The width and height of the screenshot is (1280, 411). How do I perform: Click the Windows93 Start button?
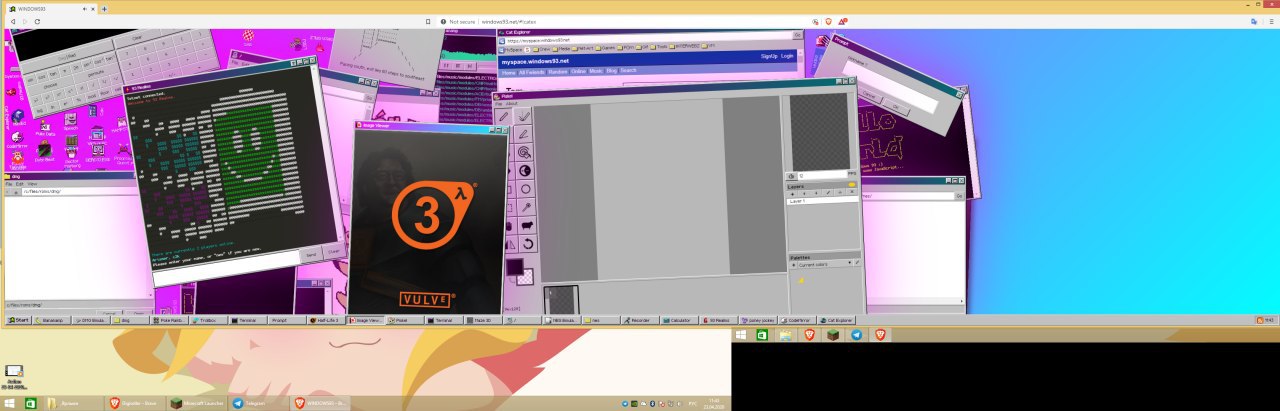point(17,320)
